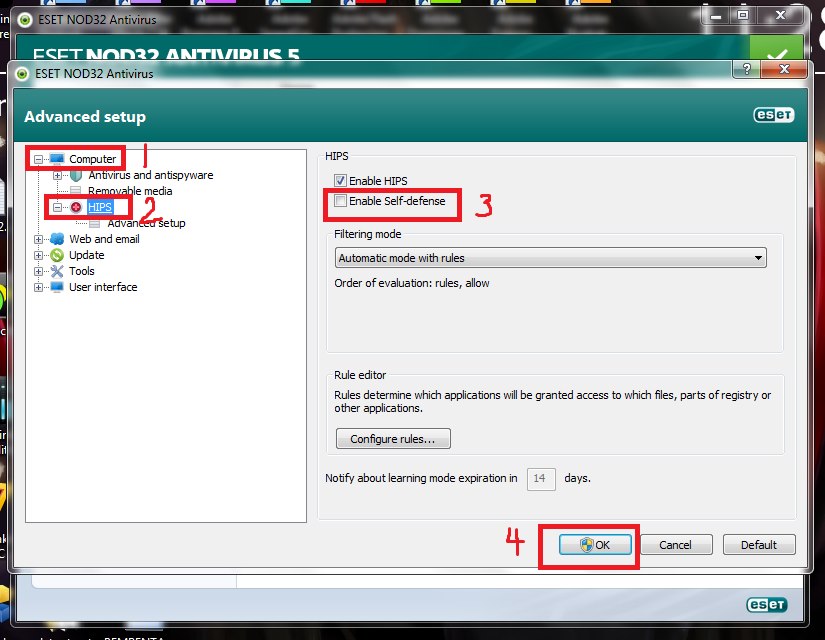Select Web and email tree item

pyautogui.click(x=104, y=239)
